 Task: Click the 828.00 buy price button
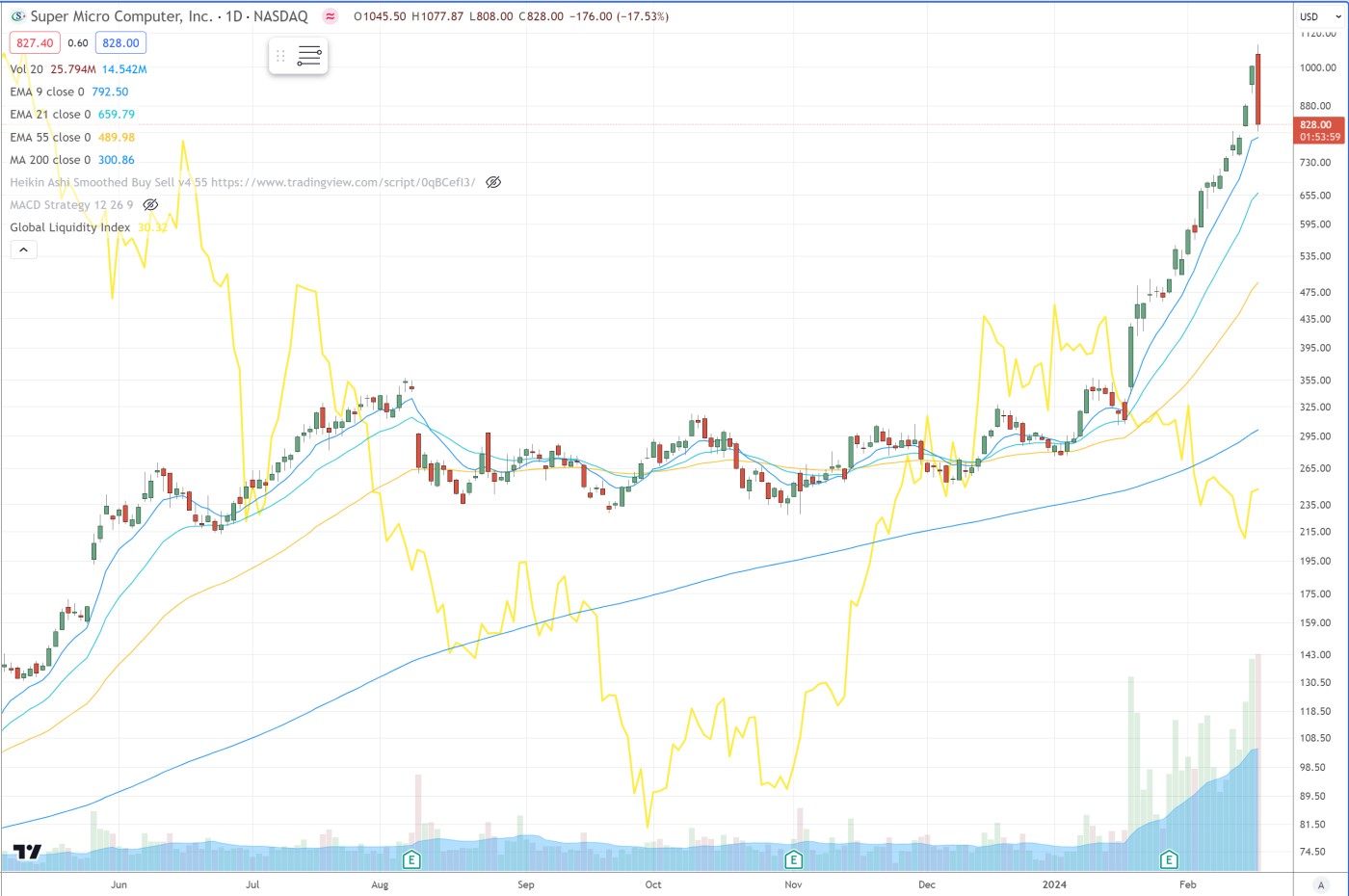click(x=120, y=43)
